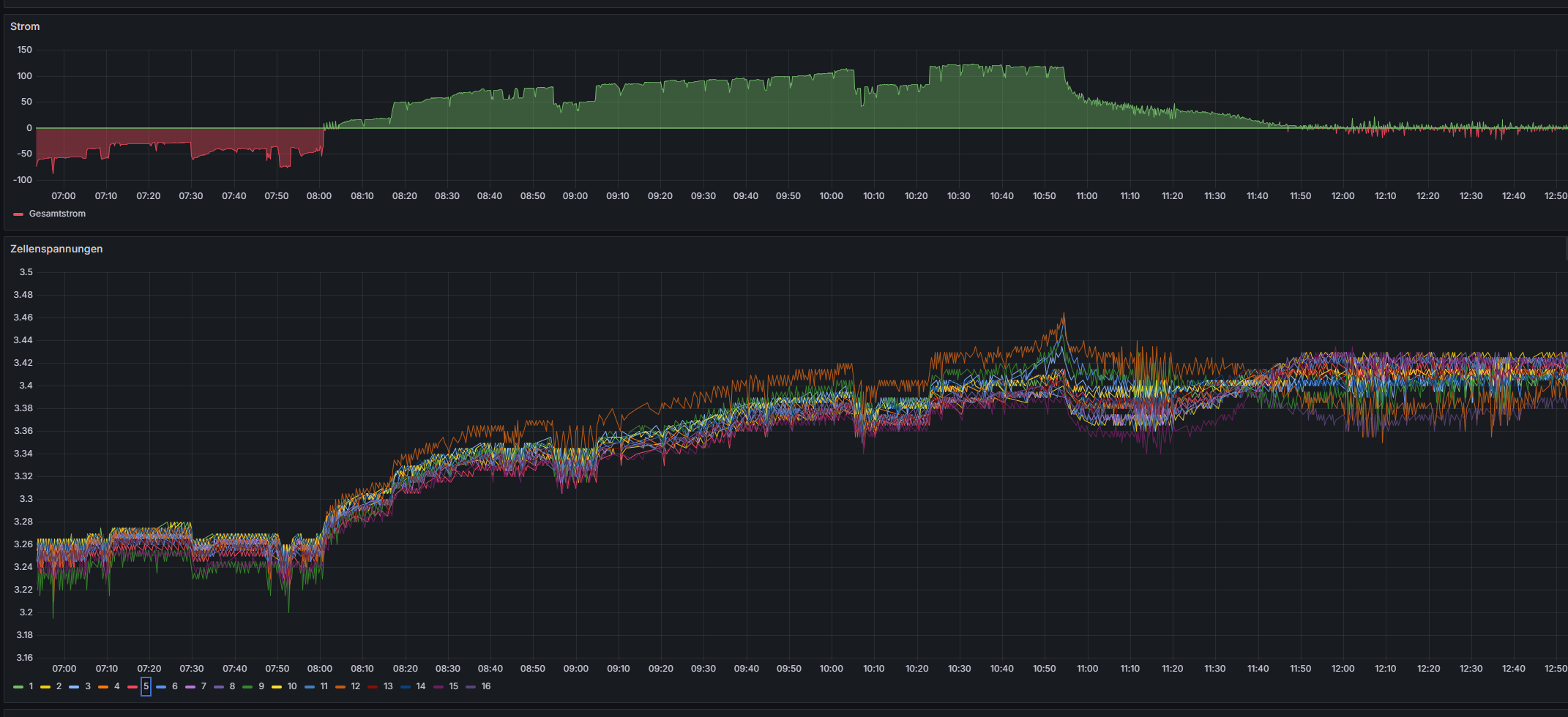Click dark blue color swatch of series 14
Viewport: 1568px width, 717px height.
tap(405, 687)
